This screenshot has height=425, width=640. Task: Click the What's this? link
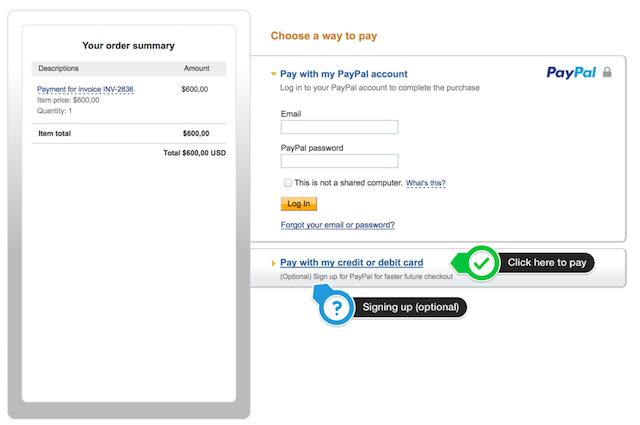click(x=426, y=183)
